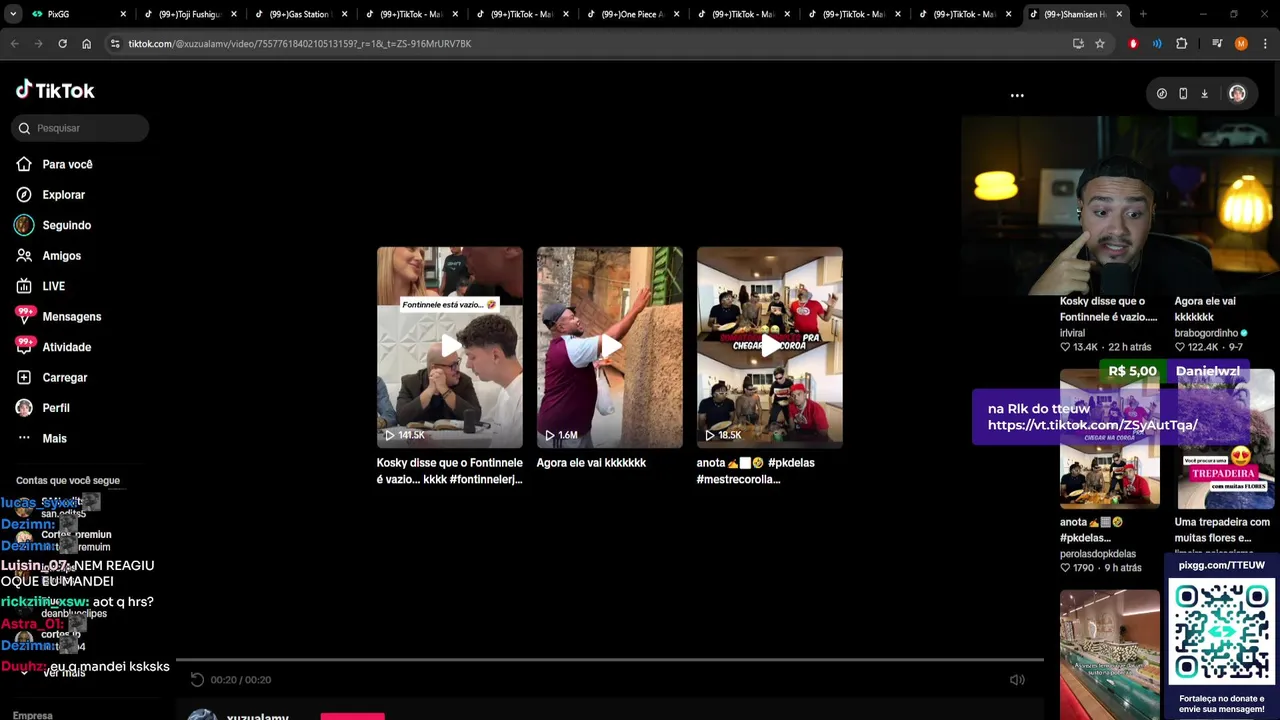Viewport: 1280px width, 720px height.
Task: Go to the Explorar page
Action: [x=63, y=195]
